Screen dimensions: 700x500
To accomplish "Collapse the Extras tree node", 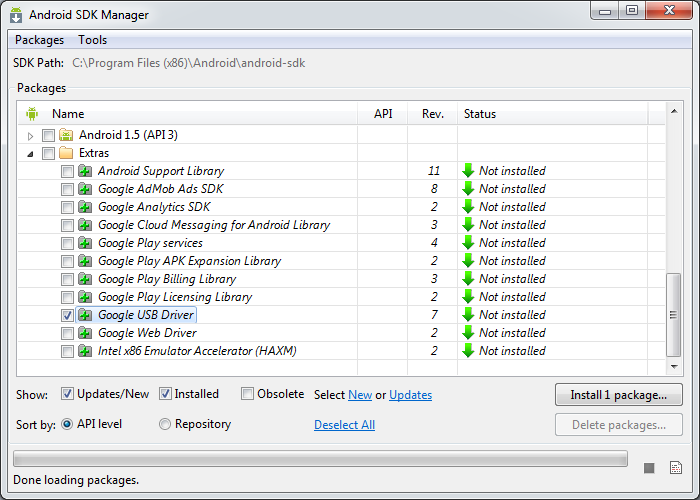I will pyautogui.click(x=31, y=153).
